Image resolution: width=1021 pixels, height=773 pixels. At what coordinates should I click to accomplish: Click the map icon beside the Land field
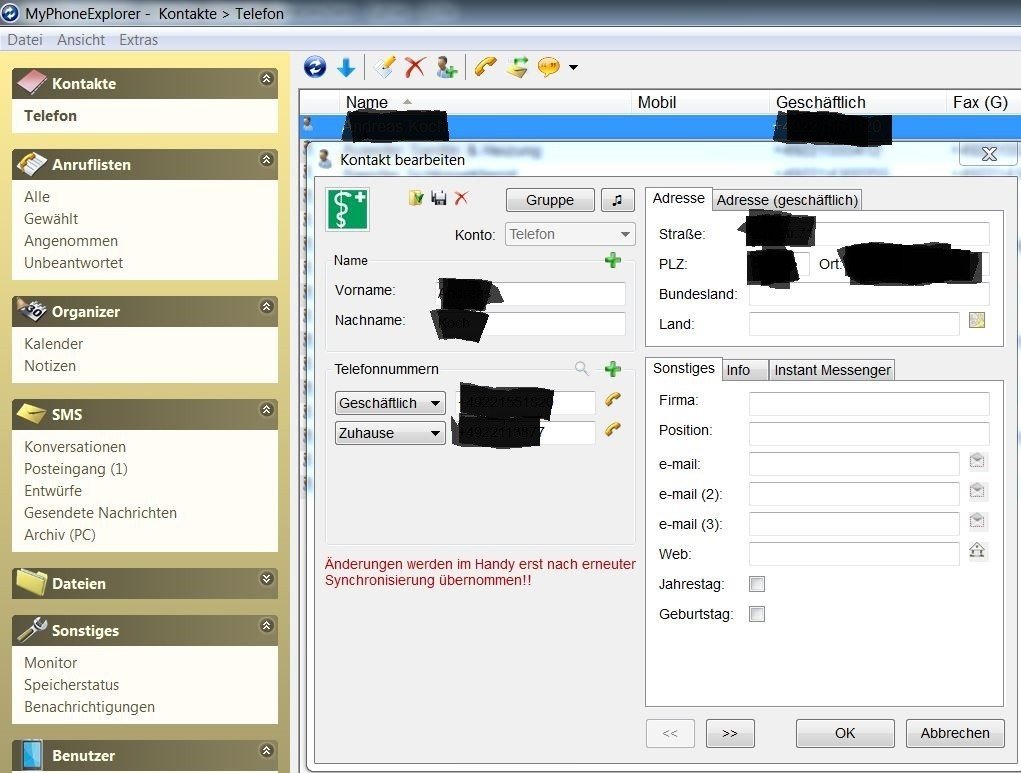click(x=977, y=320)
